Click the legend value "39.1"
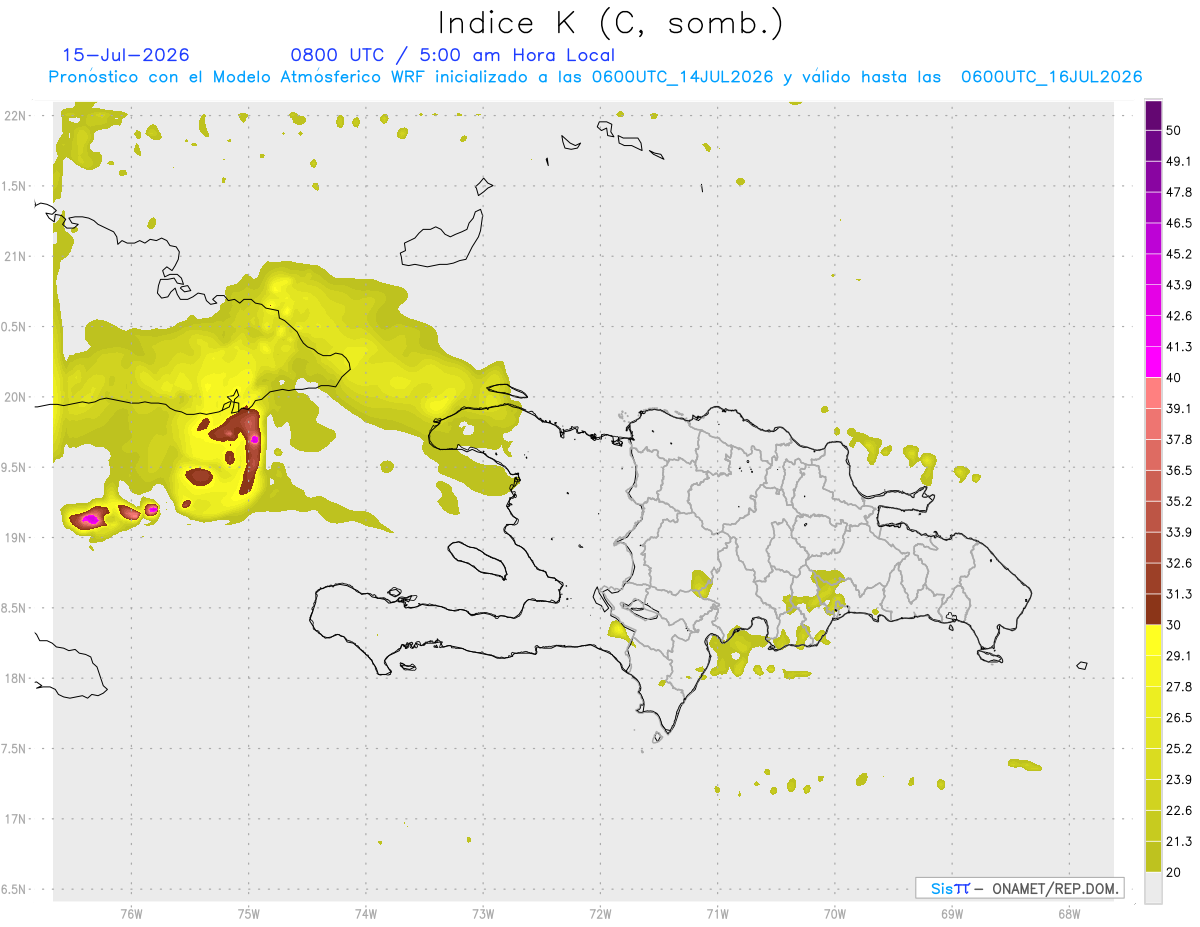 (1179, 409)
